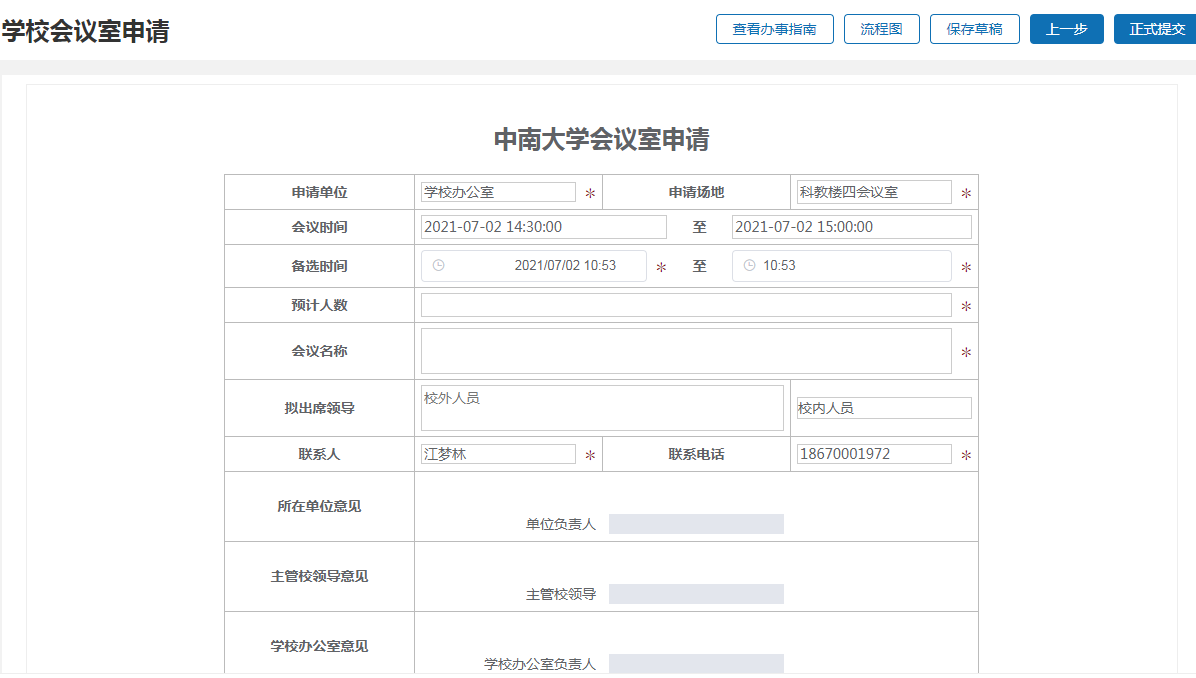This screenshot has height=678, width=1196.
Task: Edit 申请场地 field showing 科教楼四会议室
Action: [x=874, y=192]
